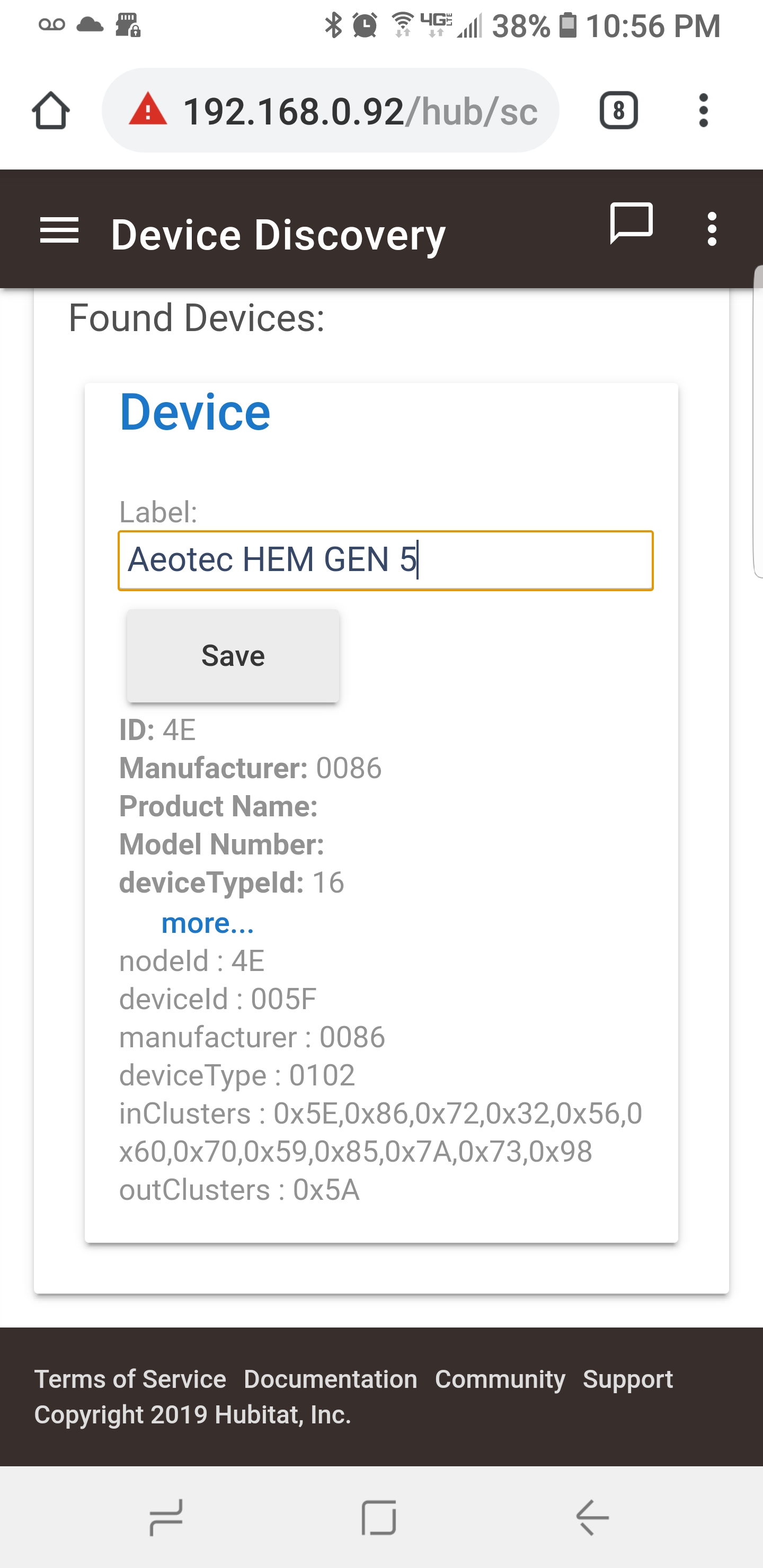The height and width of the screenshot is (1568, 763).
Task: Tap the red insecure-site warning triangle
Action: click(147, 109)
